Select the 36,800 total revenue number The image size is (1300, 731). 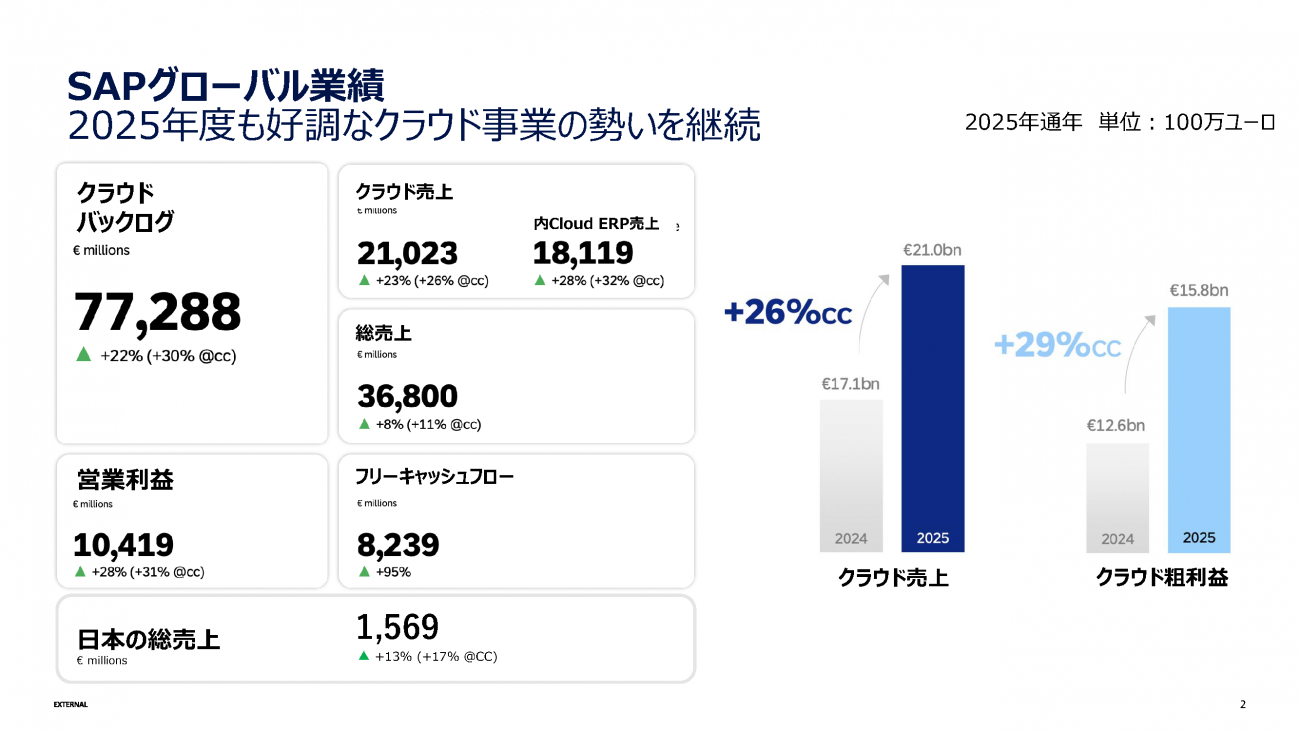[x=407, y=397]
